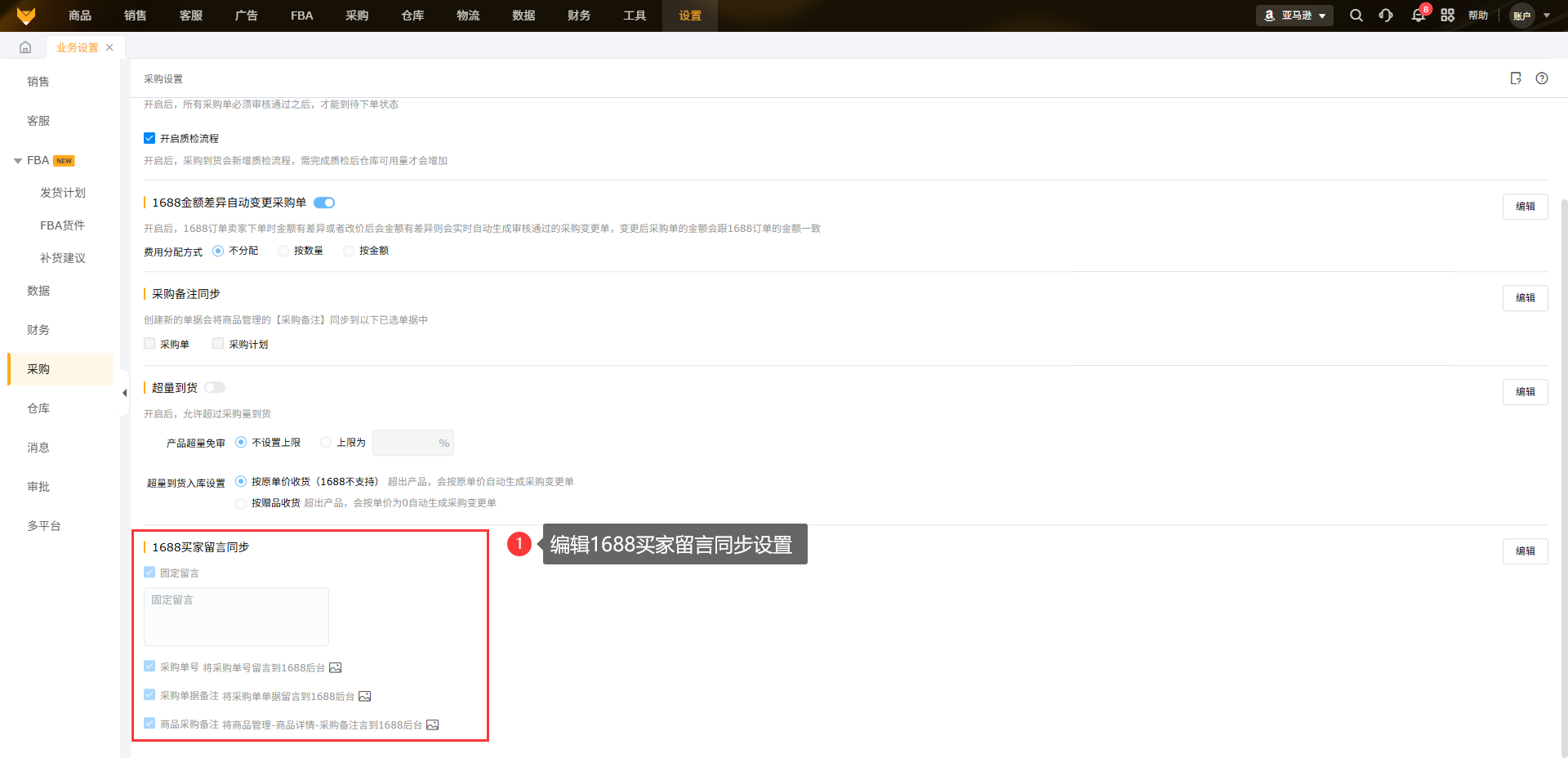Toggle 固定留言 checkbox
The width and height of the screenshot is (1568, 758).
[149, 573]
